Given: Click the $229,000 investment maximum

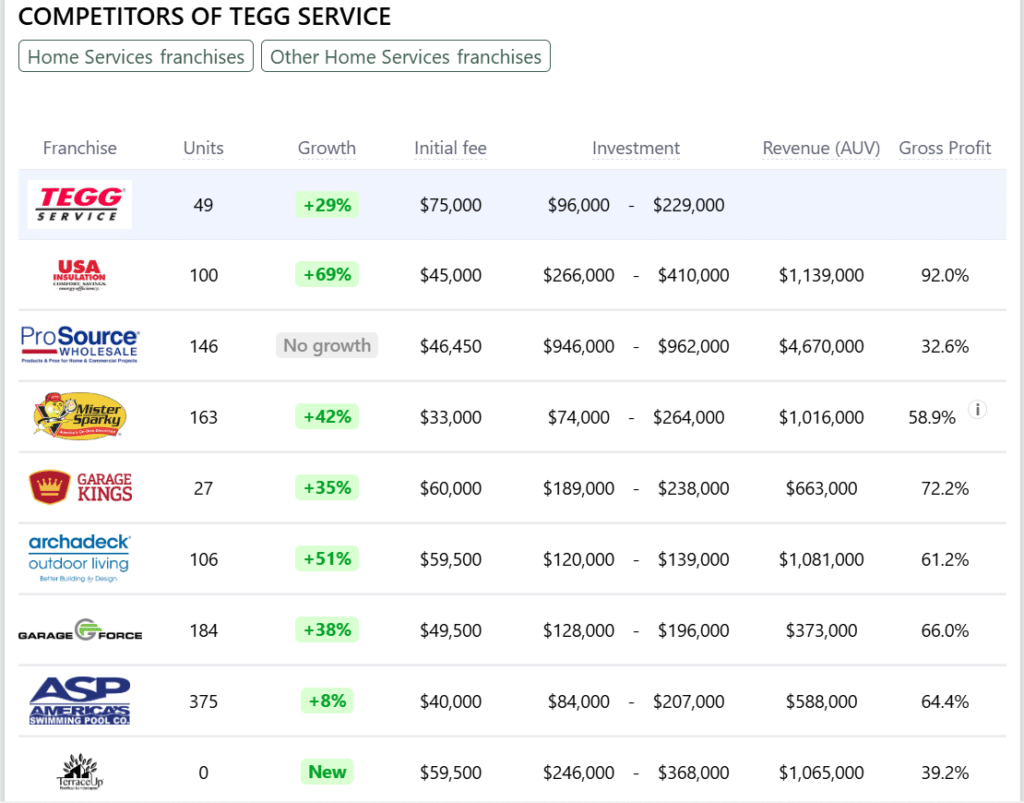Looking at the screenshot, I should click(x=688, y=205).
